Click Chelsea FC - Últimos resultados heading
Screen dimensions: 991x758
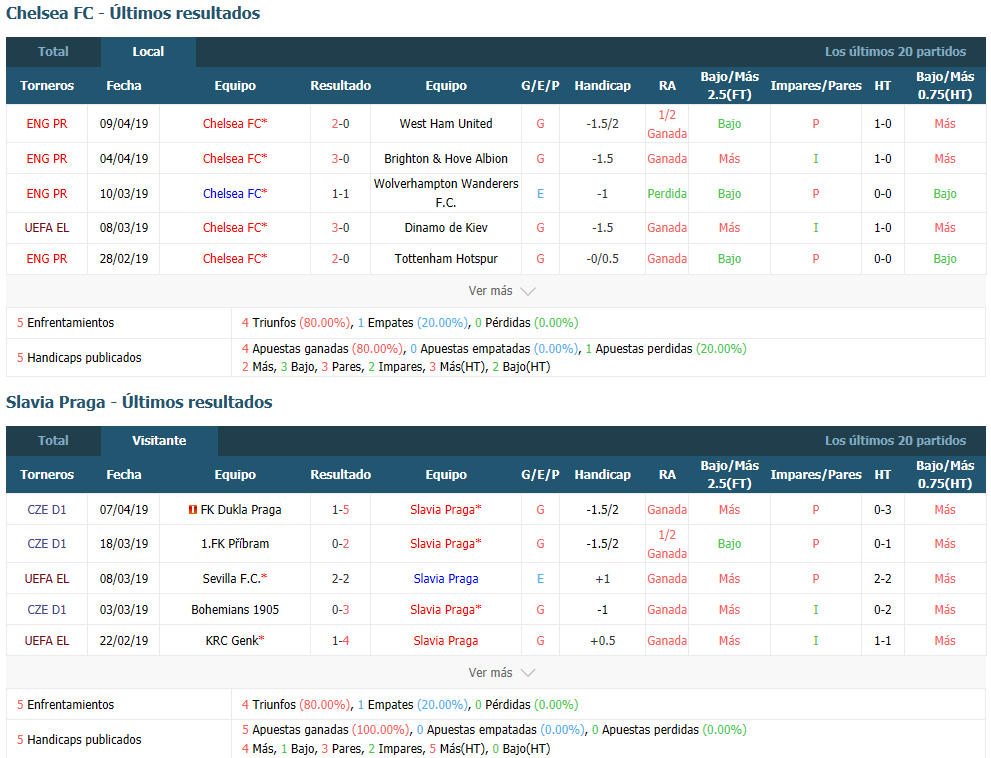click(x=133, y=13)
